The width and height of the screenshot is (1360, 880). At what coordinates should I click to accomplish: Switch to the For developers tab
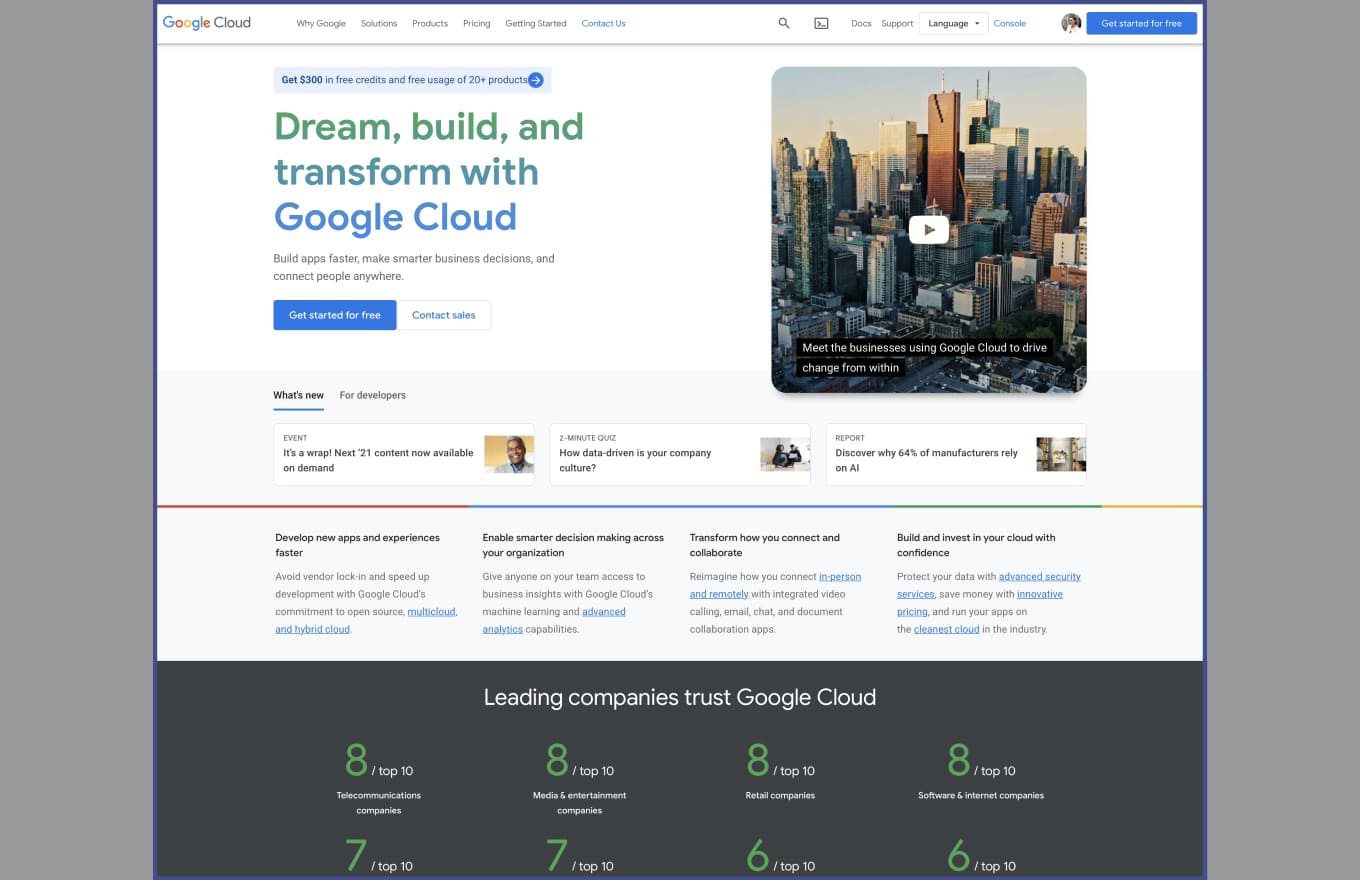372,395
